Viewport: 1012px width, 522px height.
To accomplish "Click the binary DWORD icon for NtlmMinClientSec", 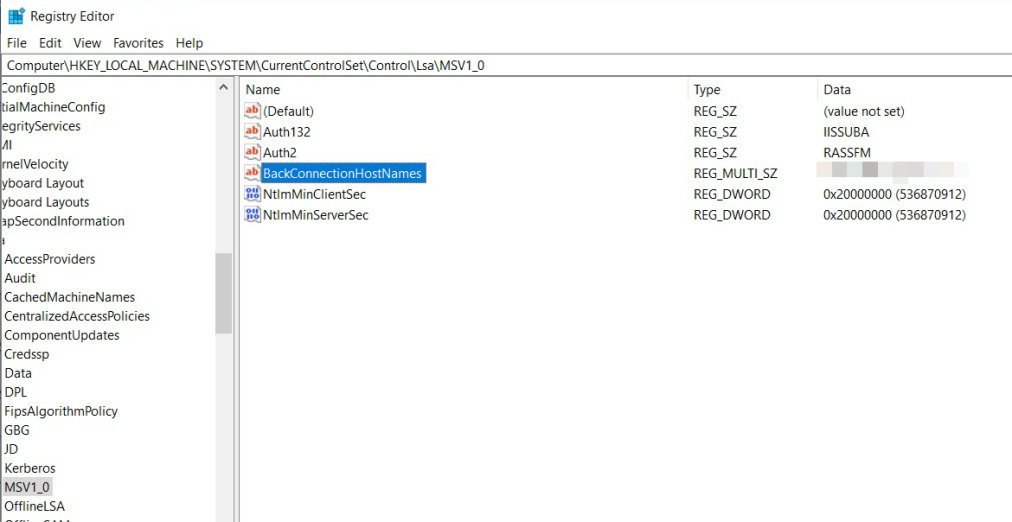I will point(252,194).
